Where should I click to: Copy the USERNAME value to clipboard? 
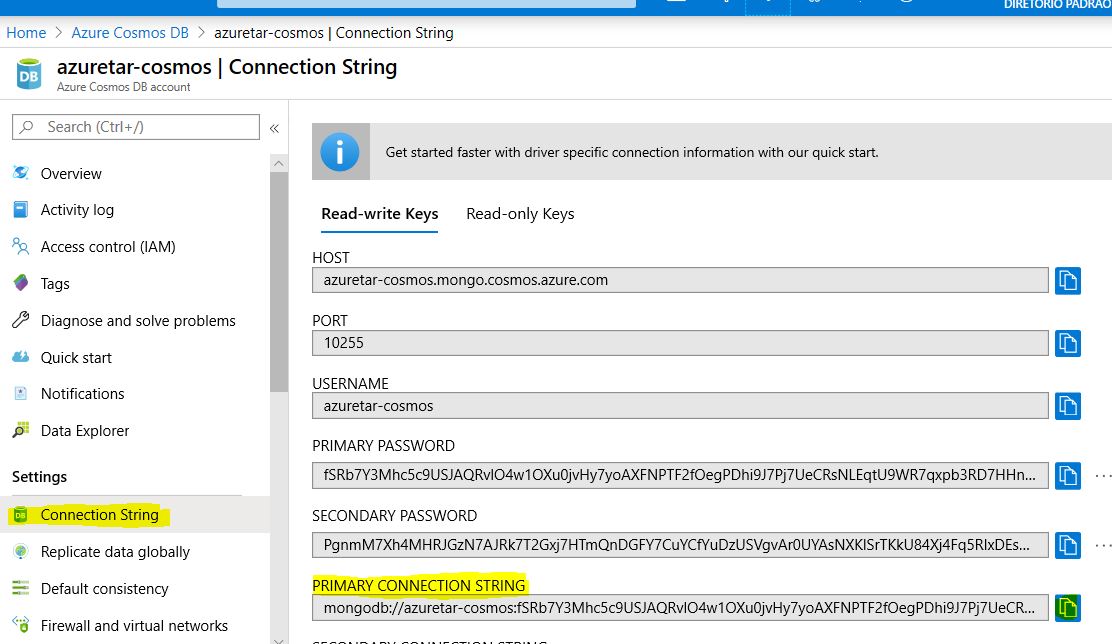point(1067,406)
